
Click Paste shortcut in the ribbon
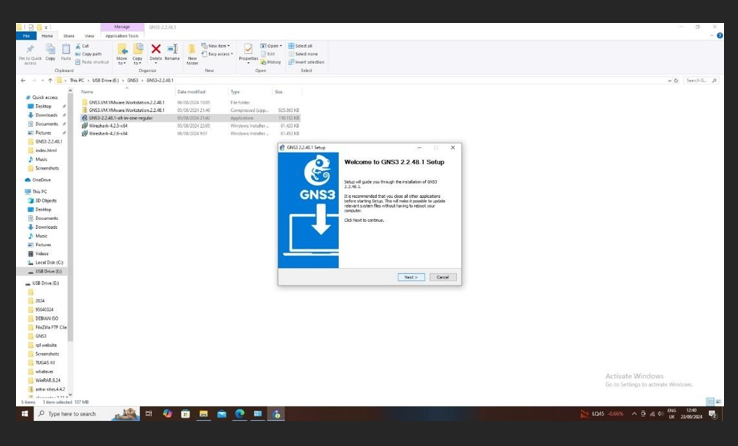point(92,62)
